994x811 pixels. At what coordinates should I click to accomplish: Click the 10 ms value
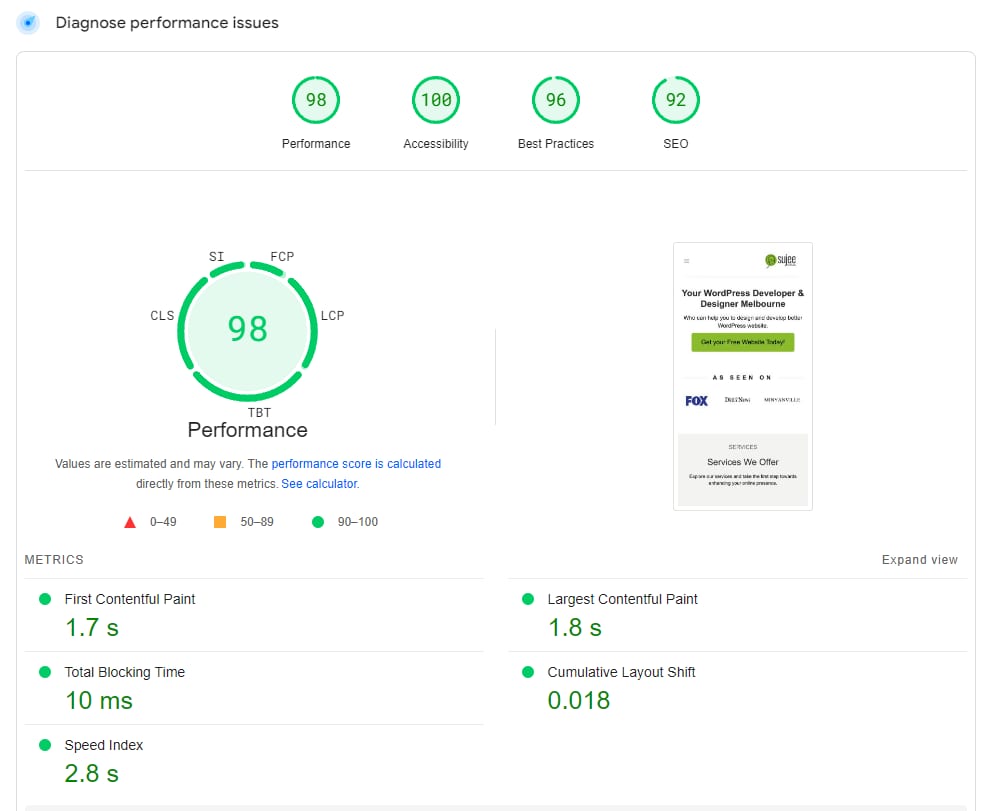pos(99,701)
